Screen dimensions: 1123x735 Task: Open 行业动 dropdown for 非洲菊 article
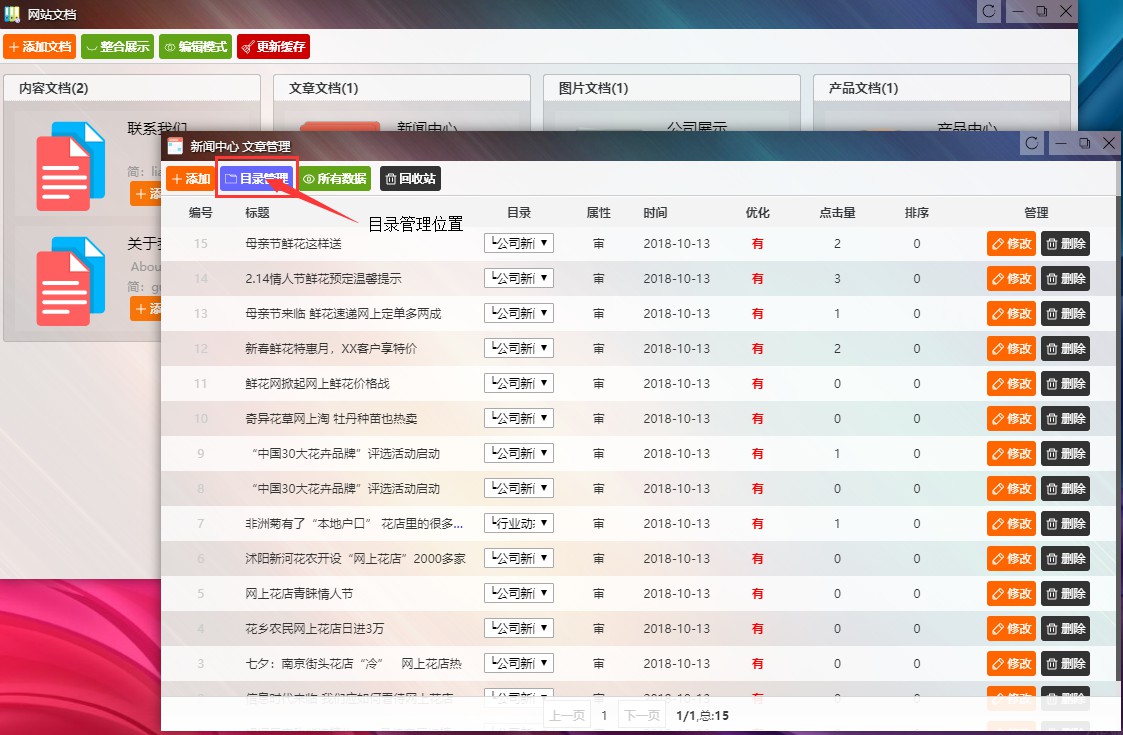point(519,523)
